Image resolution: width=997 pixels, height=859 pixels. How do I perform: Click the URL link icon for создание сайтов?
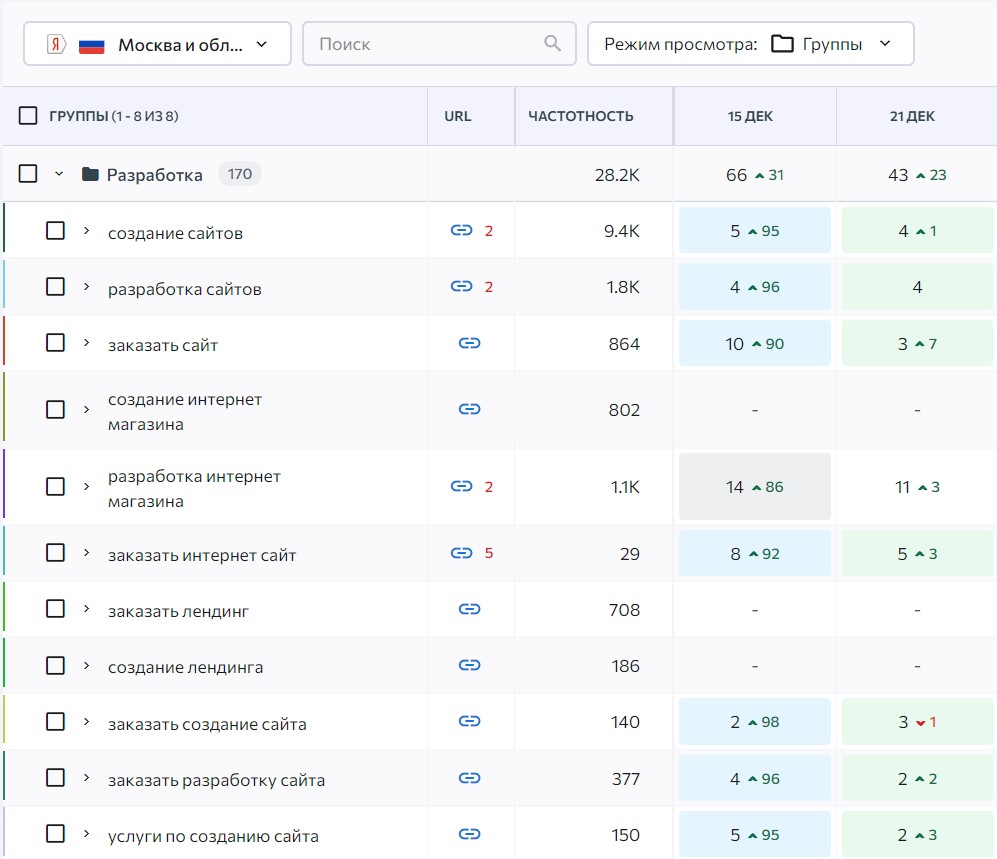461,230
